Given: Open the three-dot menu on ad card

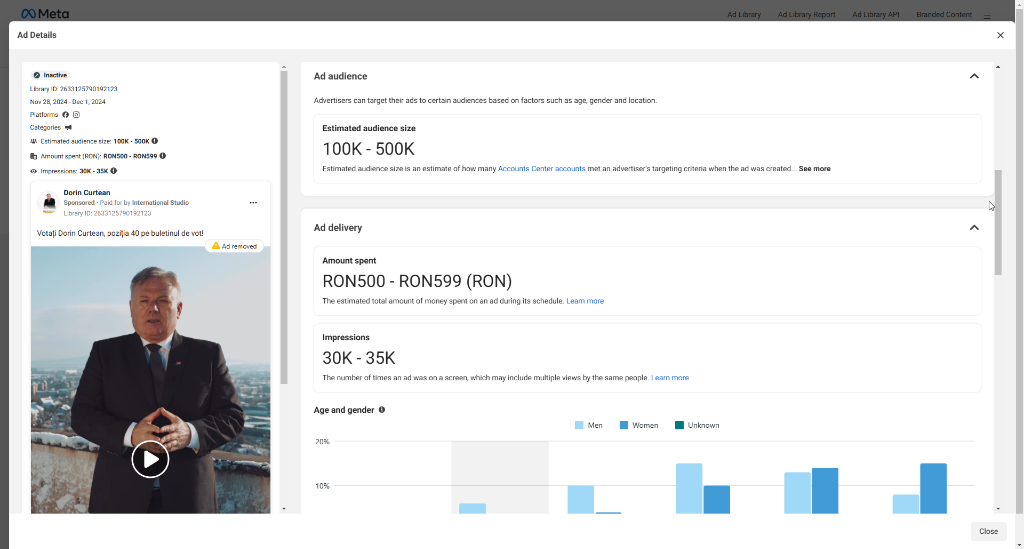Looking at the screenshot, I should coord(254,203).
